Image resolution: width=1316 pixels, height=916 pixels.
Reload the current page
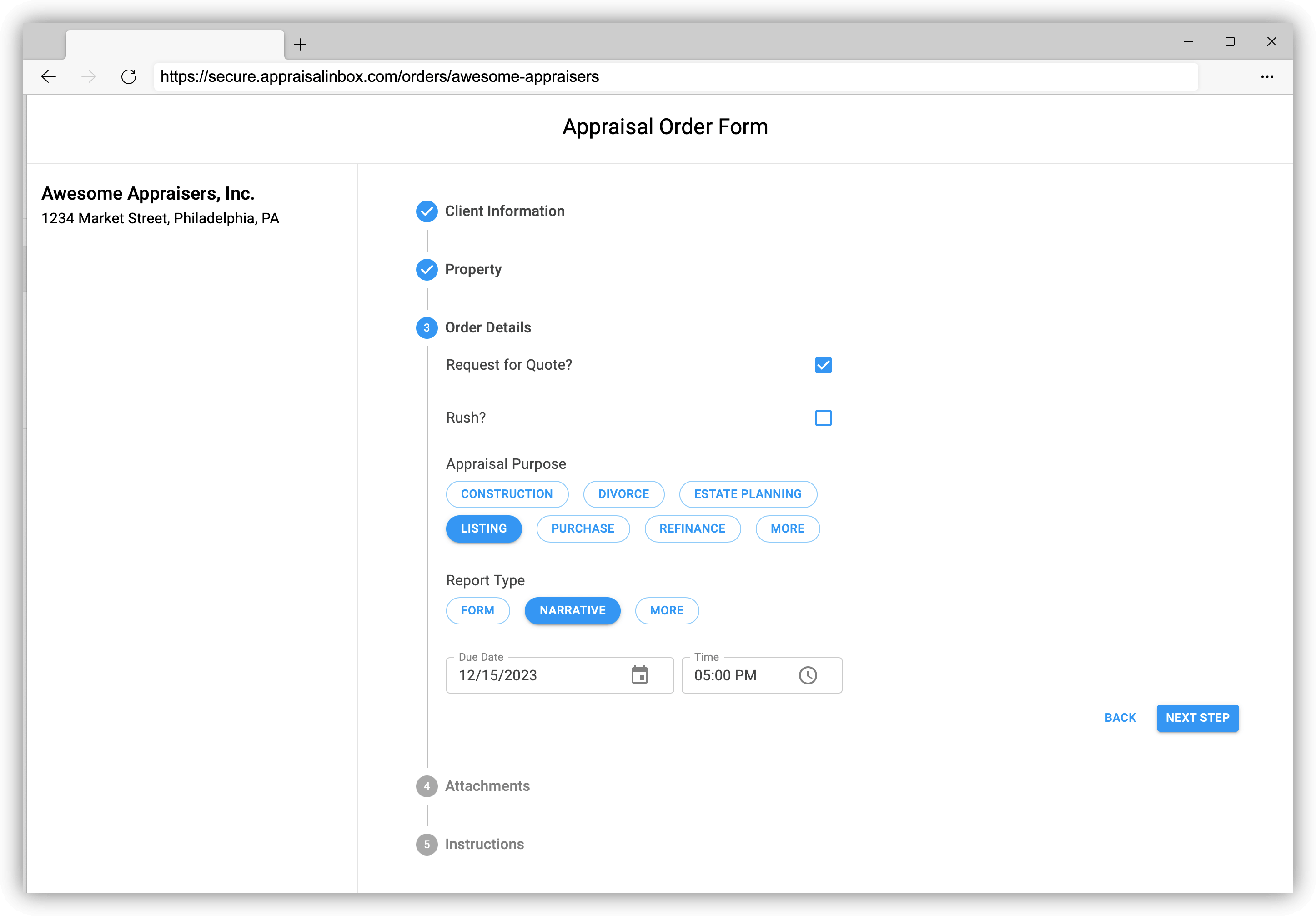click(x=129, y=76)
